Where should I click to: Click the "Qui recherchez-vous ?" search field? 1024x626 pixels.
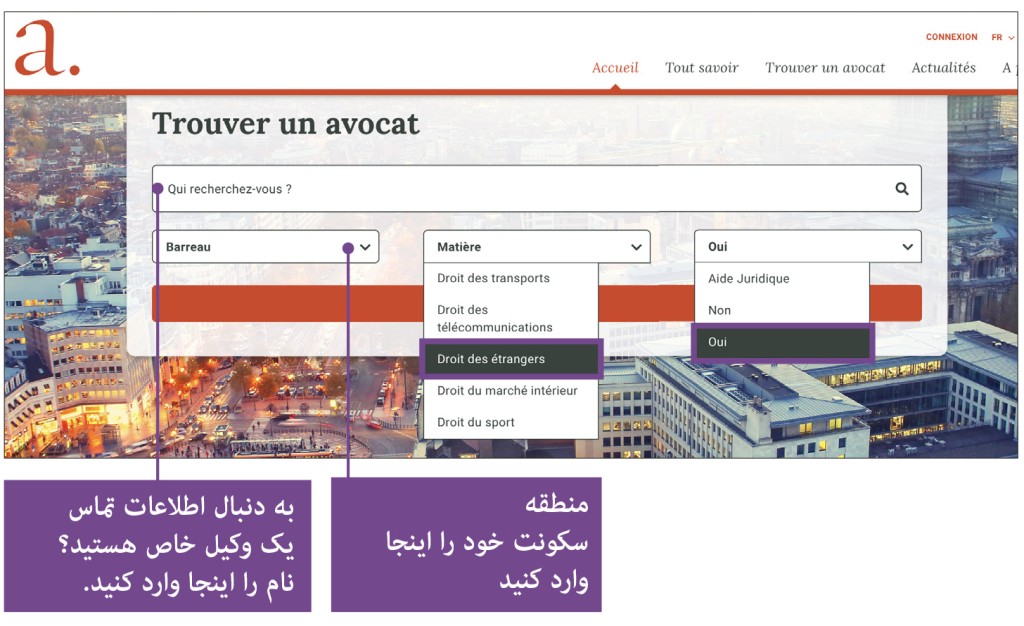click(x=400, y=188)
